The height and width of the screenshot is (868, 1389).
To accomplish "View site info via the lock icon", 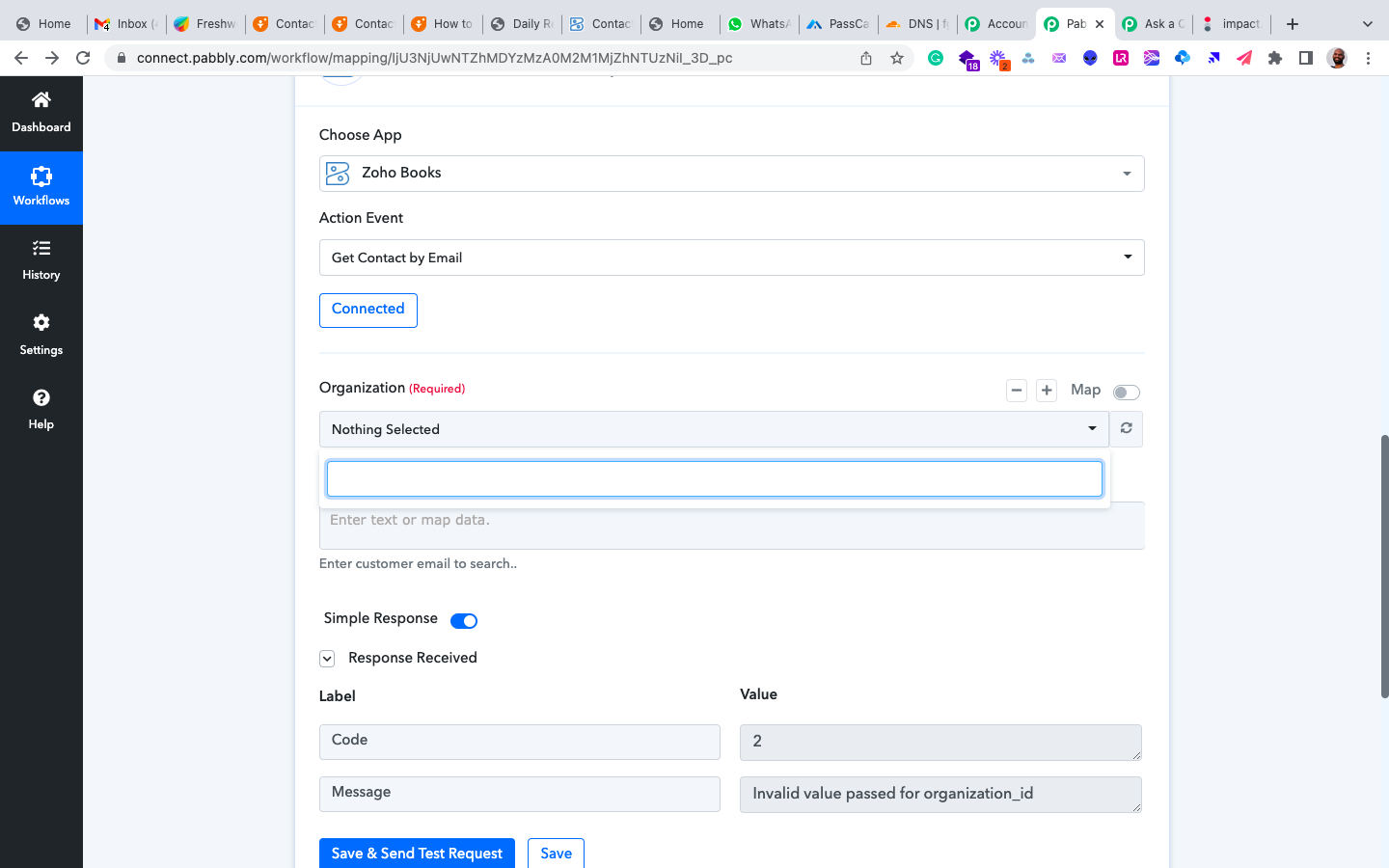I will pyautogui.click(x=122, y=58).
